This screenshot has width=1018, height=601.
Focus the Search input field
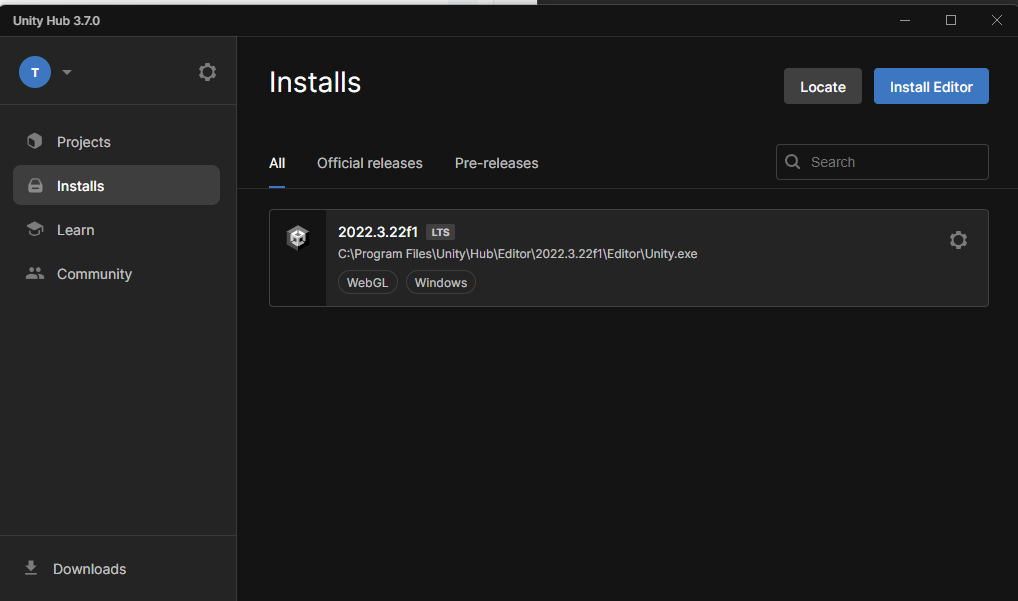tap(882, 162)
